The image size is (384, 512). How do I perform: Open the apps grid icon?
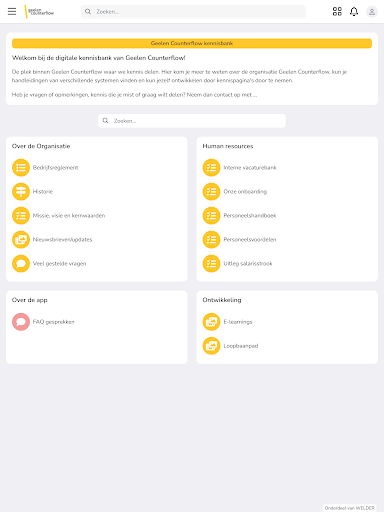(x=337, y=12)
